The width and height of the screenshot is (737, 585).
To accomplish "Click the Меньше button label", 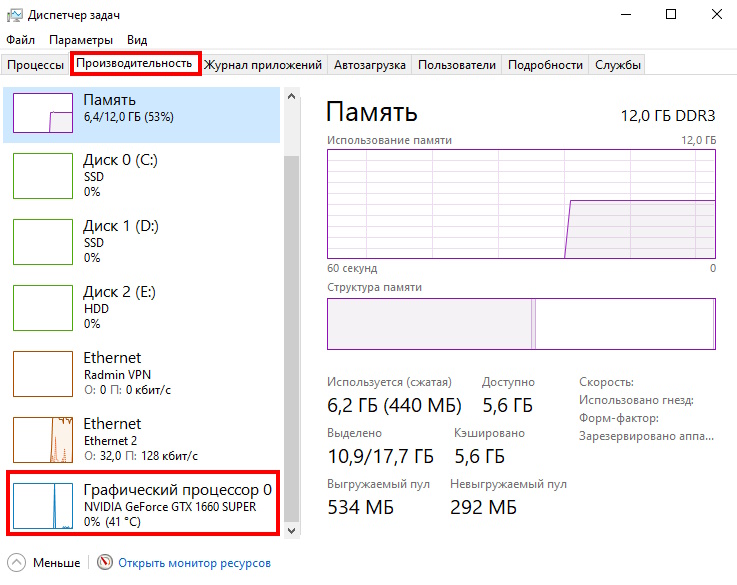I will (x=56, y=562).
